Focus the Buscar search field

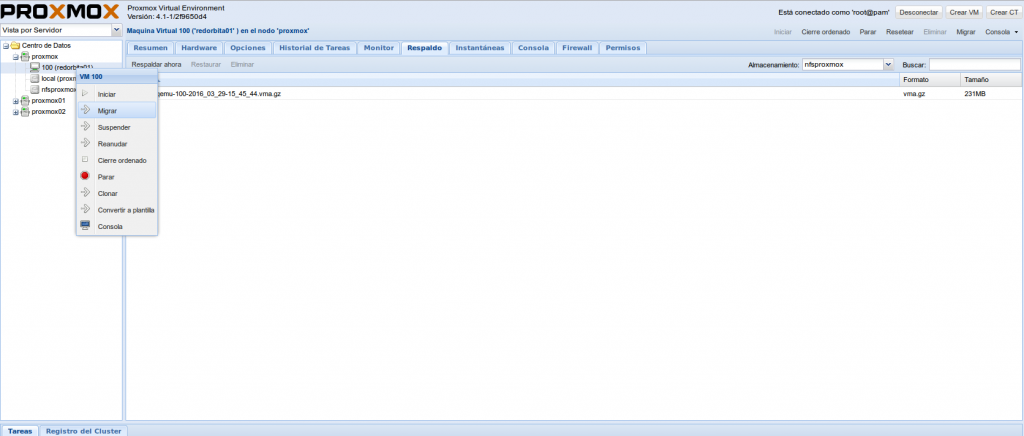973,64
